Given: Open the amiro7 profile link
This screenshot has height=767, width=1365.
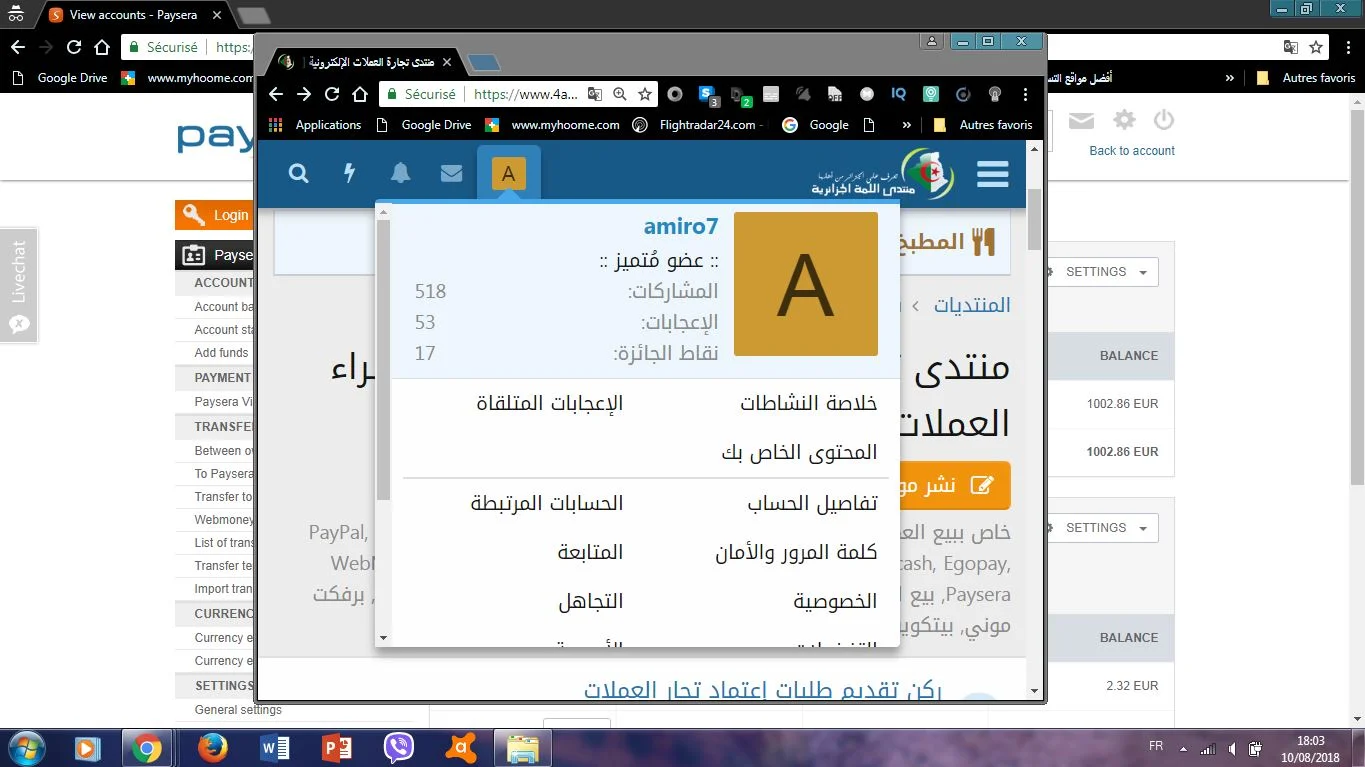Looking at the screenshot, I should 680,227.
